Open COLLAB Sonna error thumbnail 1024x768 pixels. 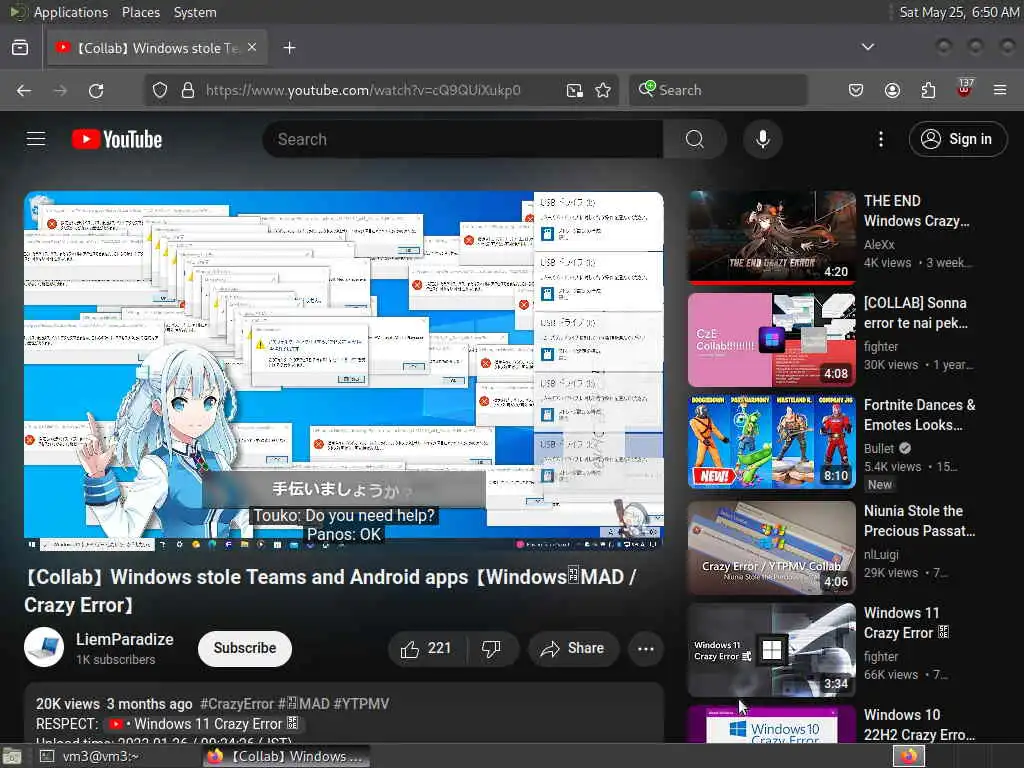[x=772, y=340]
